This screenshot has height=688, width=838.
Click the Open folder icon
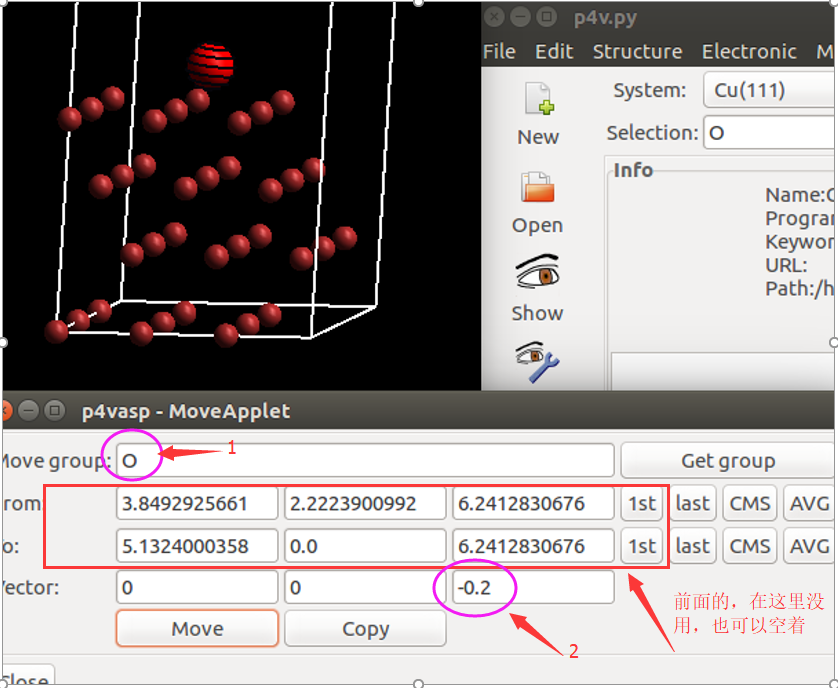(x=537, y=188)
